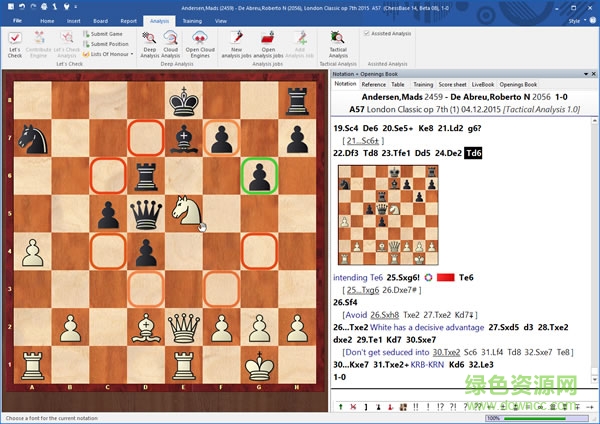This screenshot has height=424, width=600.
Task: Open the Training ribbon tab
Action: tap(192, 21)
